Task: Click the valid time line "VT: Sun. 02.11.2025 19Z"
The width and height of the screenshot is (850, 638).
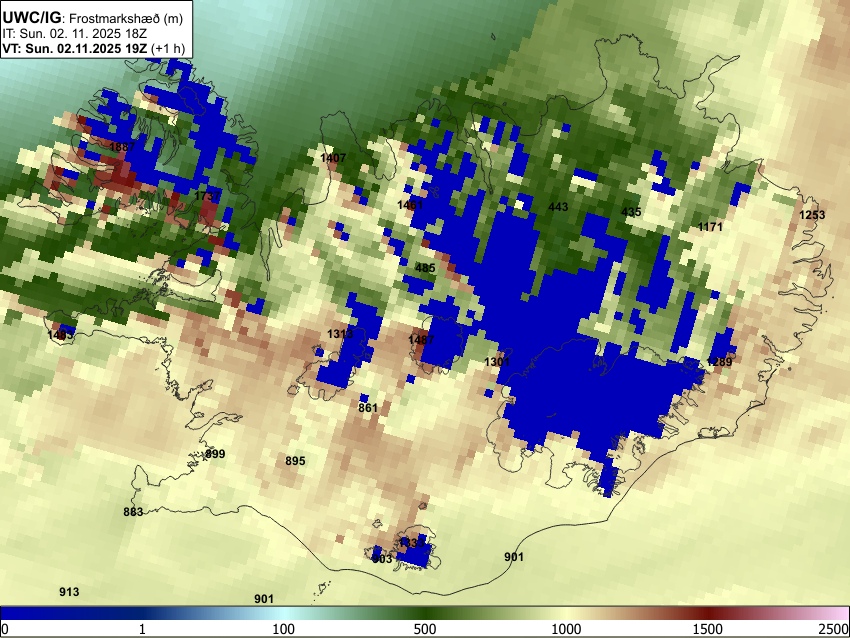Action: [76, 48]
